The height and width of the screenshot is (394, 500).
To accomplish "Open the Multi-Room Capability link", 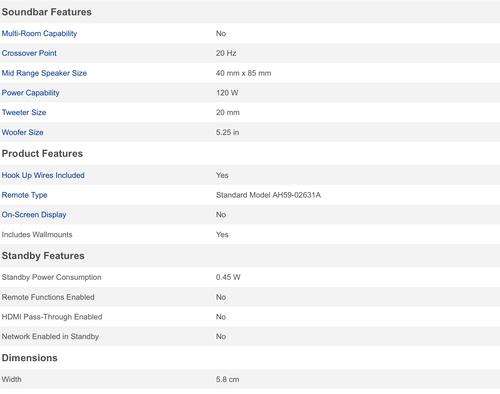I will point(39,34).
